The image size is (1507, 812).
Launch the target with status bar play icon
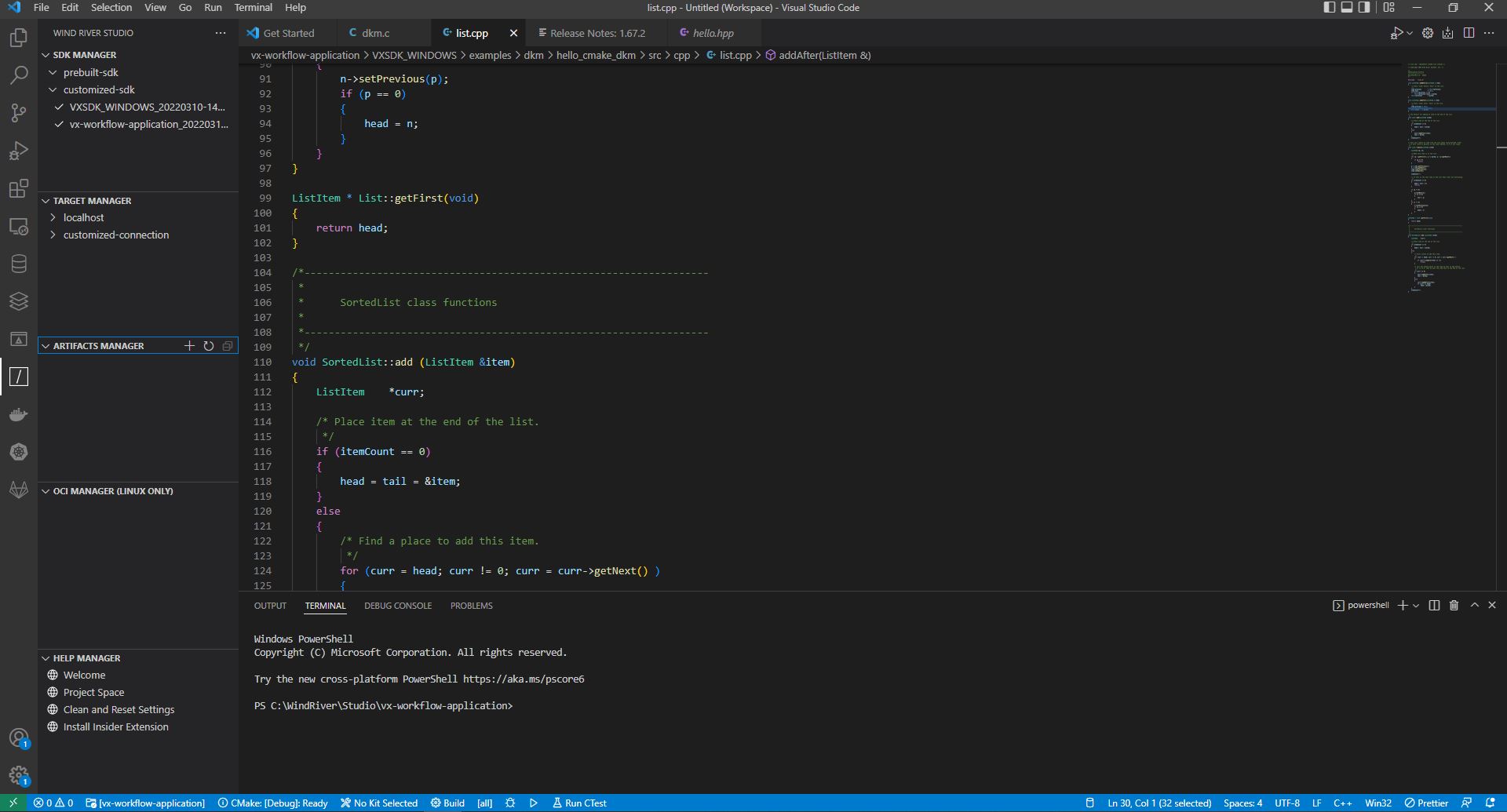[x=534, y=803]
